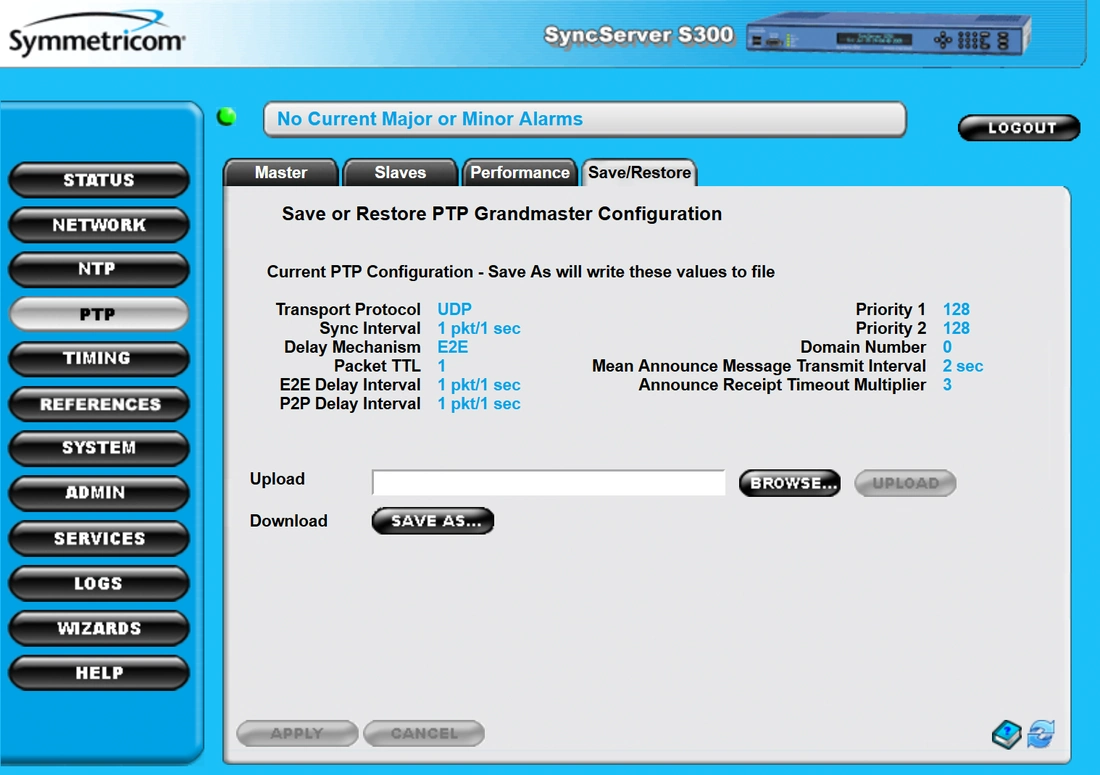Click the Save or Restore PTP Grandmaster Configuration heading
The height and width of the screenshot is (775, 1100).
tap(502, 214)
